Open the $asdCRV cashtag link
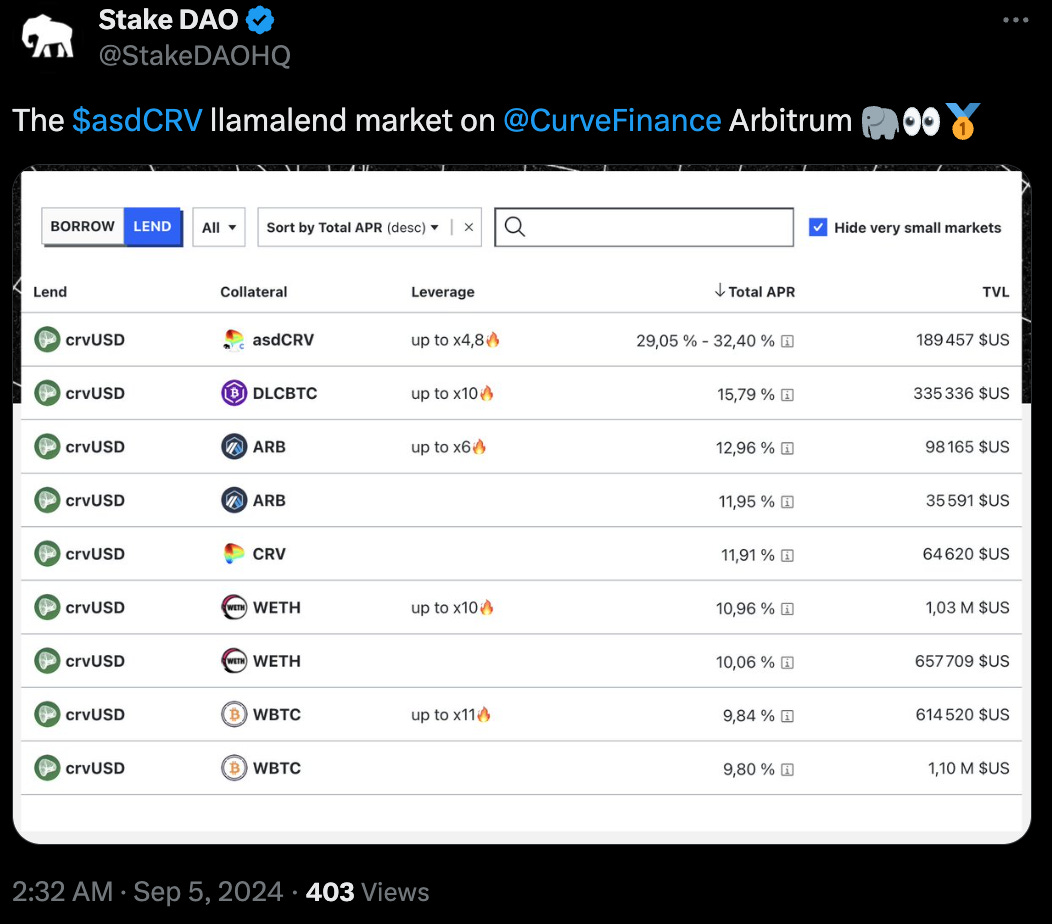 click(137, 121)
